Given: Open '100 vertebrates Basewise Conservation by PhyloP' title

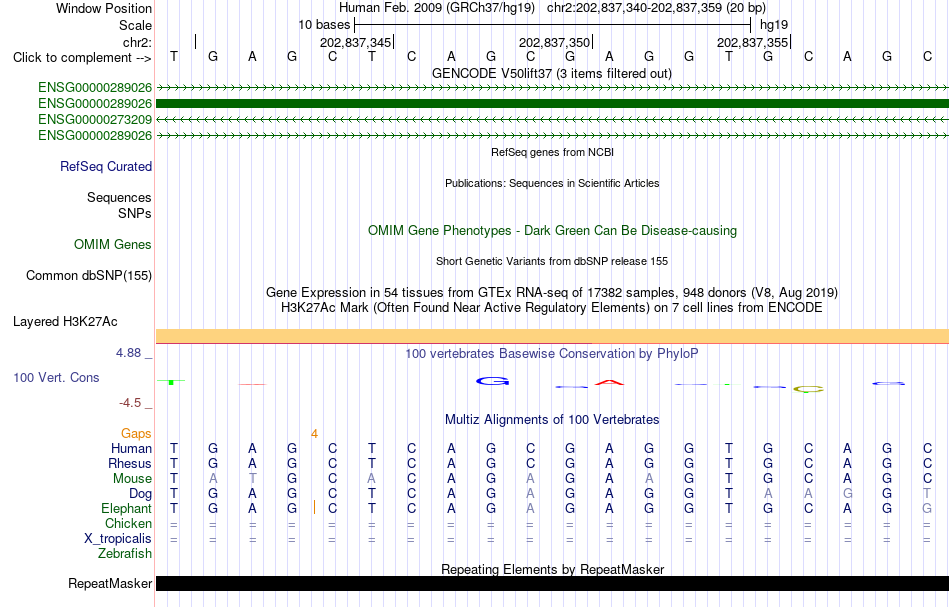Looking at the screenshot, I should point(552,354).
